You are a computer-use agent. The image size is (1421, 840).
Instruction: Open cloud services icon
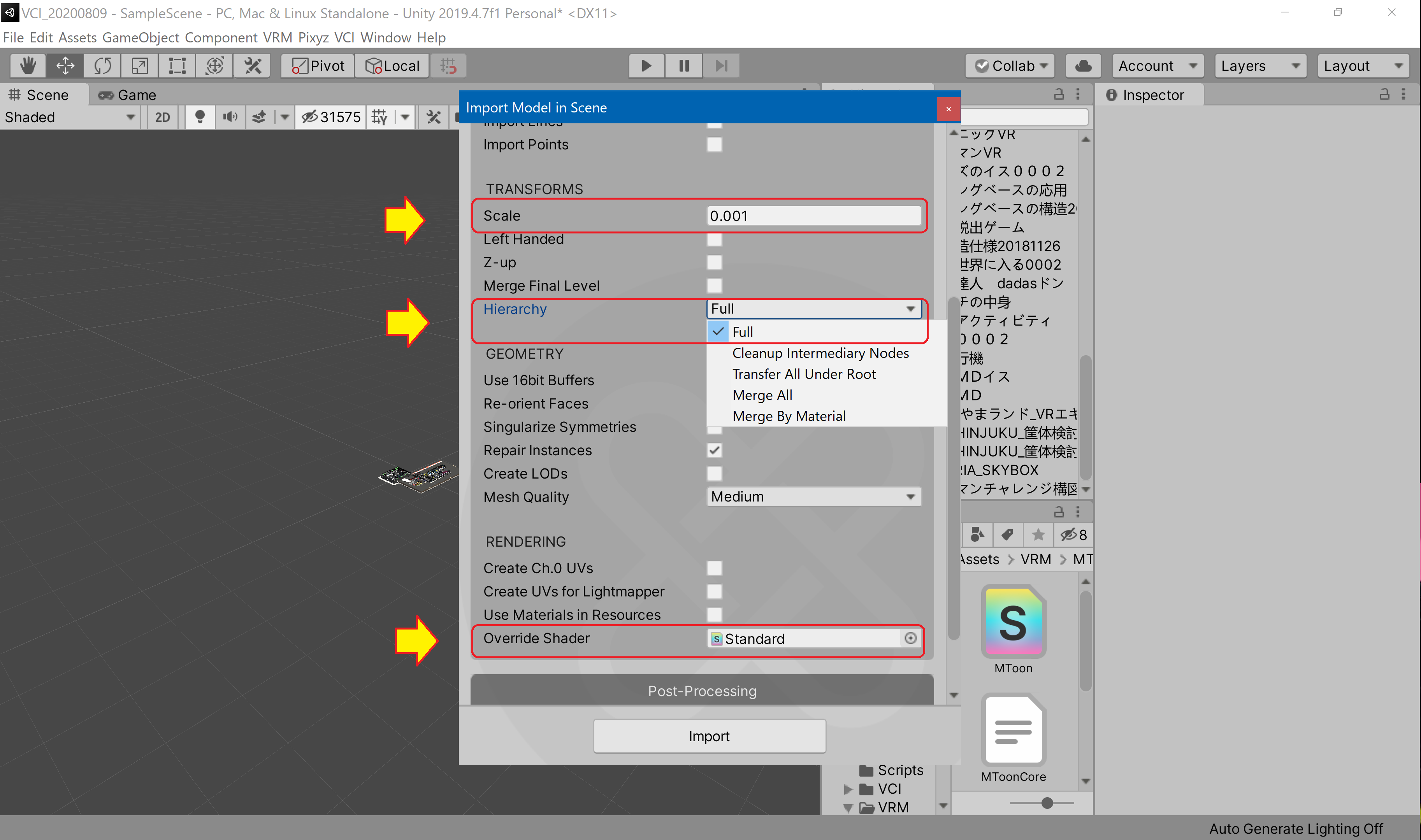click(x=1083, y=66)
